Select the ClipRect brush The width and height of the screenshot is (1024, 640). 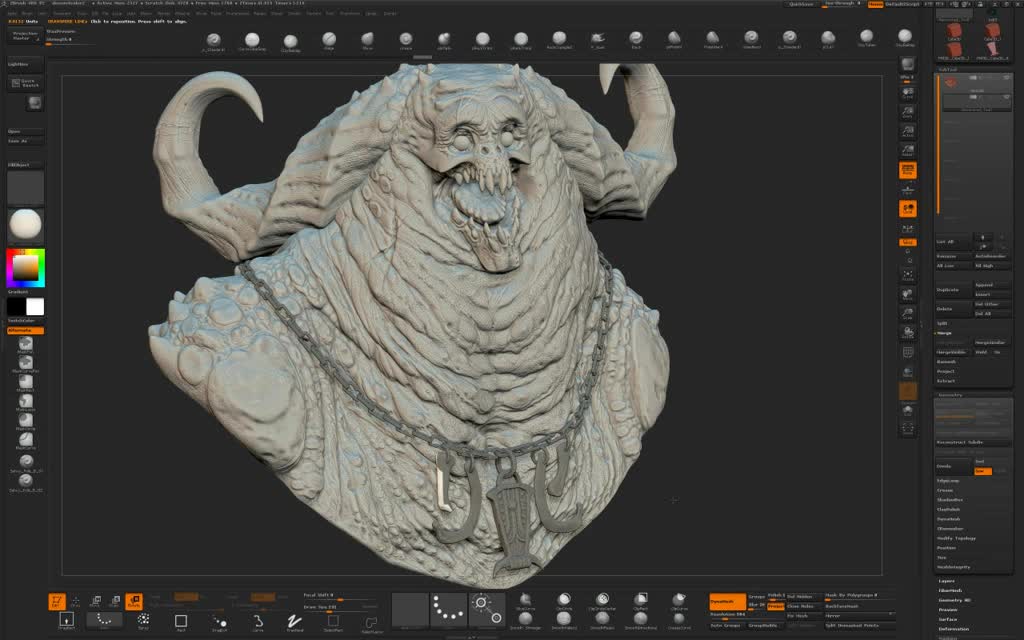(x=641, y=601)
